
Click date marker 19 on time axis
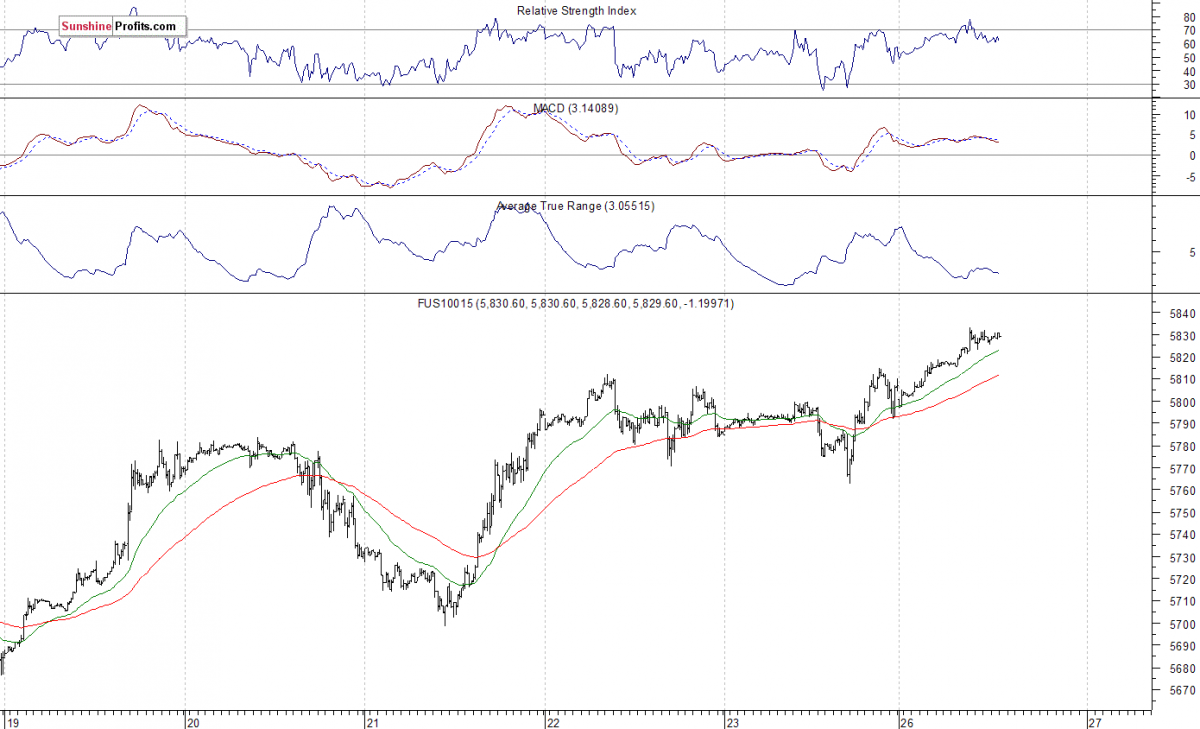pos(10,721)
